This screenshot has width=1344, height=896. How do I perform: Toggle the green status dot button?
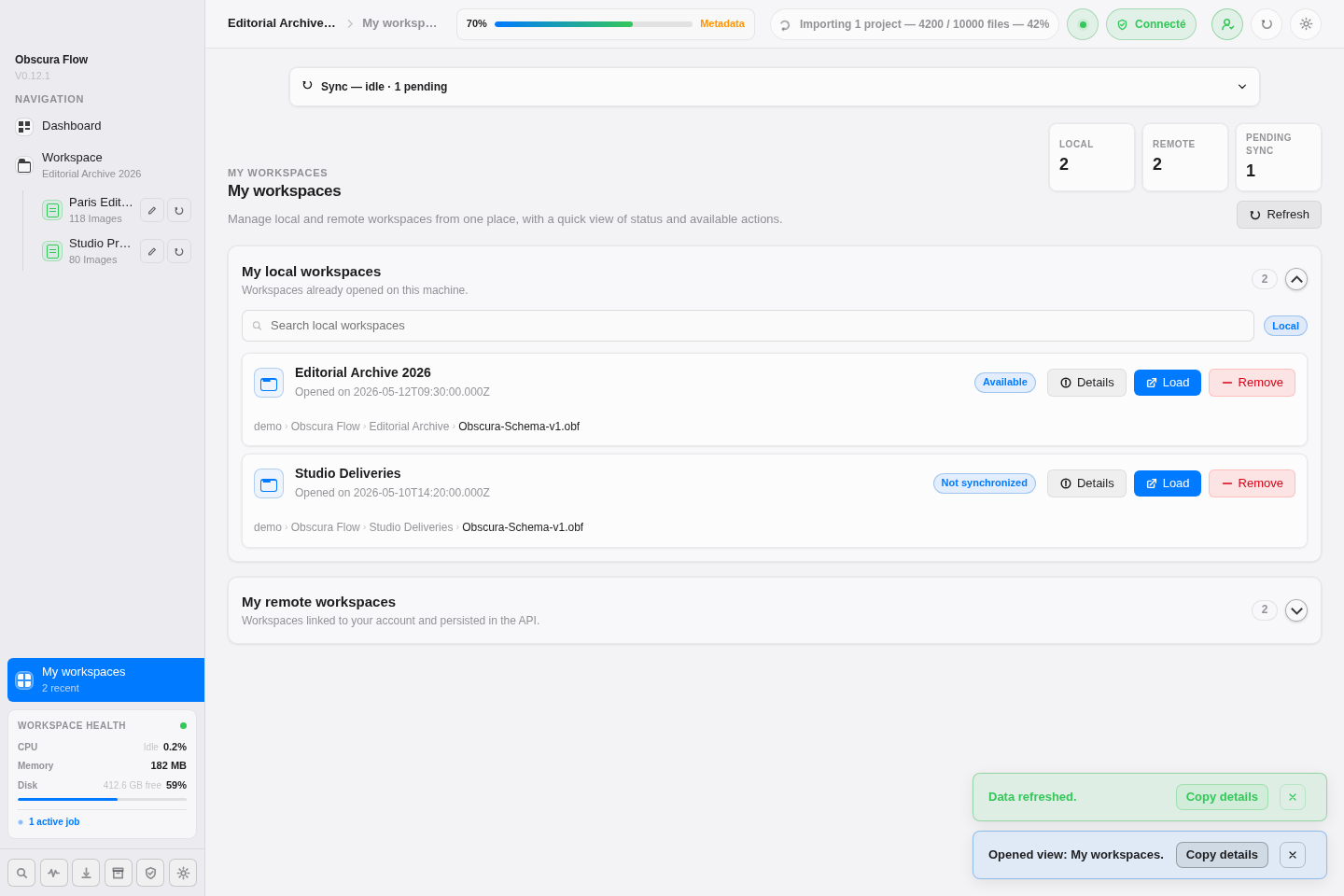pos(1083,24)
